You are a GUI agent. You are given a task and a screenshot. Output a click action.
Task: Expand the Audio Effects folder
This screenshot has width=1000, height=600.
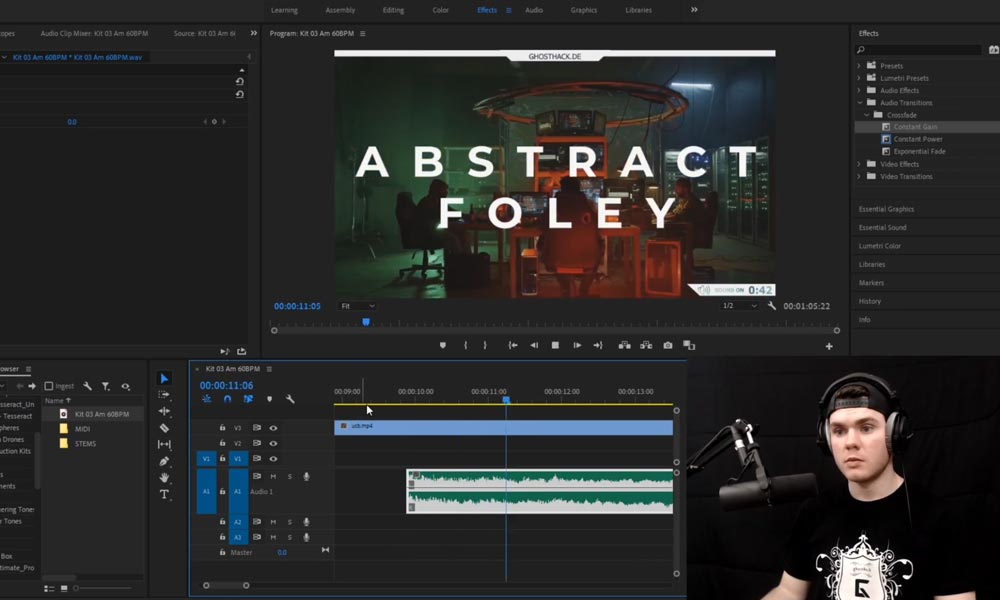[858, 90]
